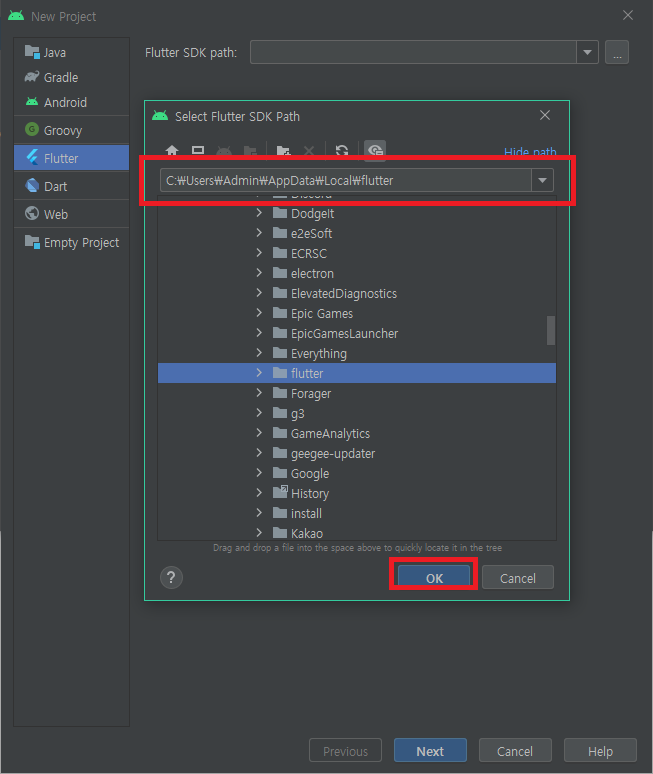Cancel the Select Flutter SDK Path dialog
Screen dimensions: 653x774
click(x=518, y=577)
